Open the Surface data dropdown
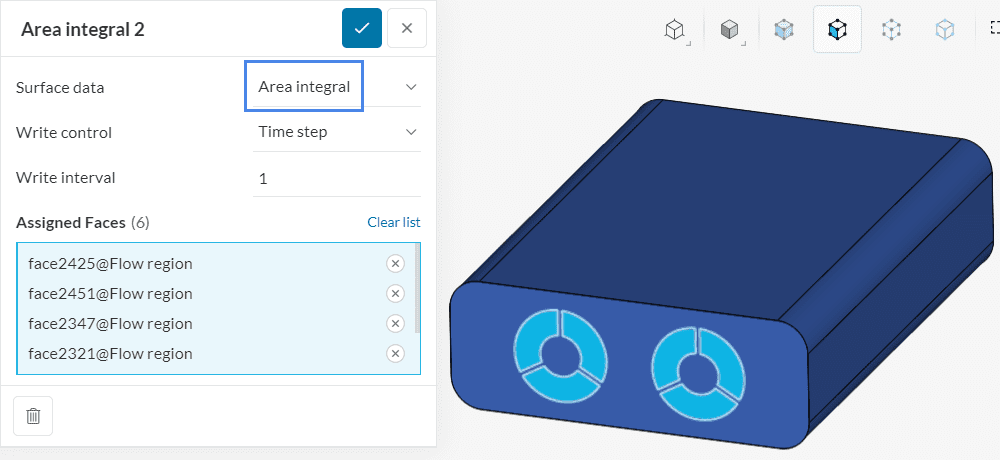Viewport: 1000px width, 460px height. click(333, 87)
